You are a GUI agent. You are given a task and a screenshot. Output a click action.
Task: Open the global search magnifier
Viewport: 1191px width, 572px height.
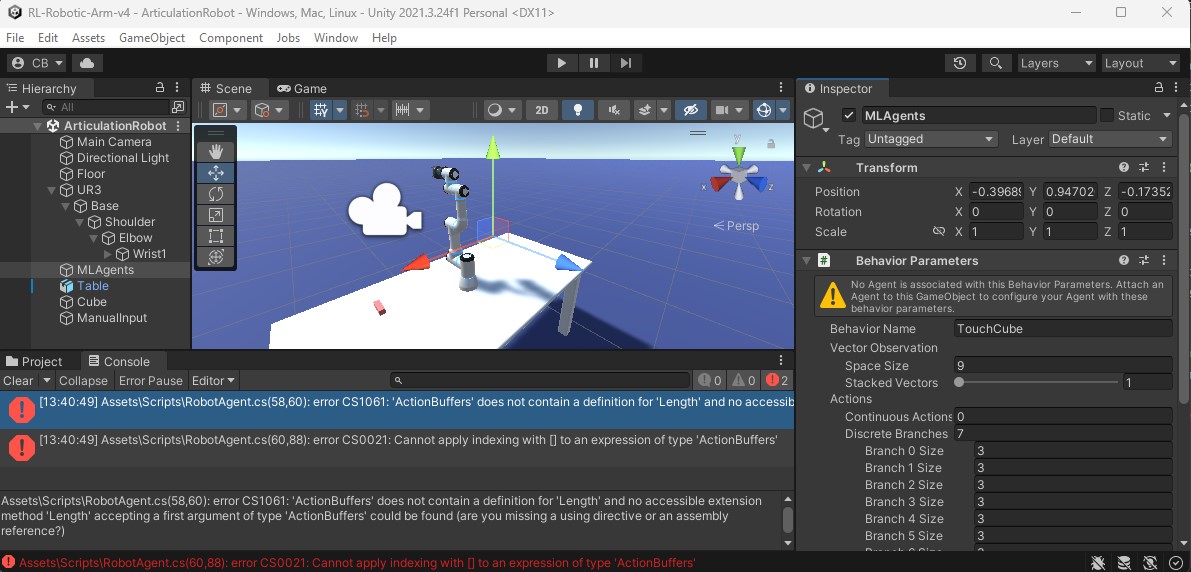click(996, 63)
